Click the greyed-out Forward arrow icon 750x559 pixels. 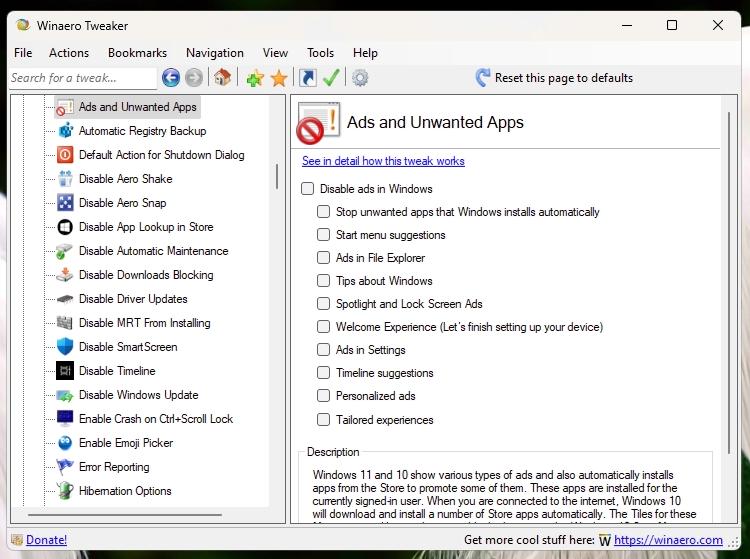(194, 77)
